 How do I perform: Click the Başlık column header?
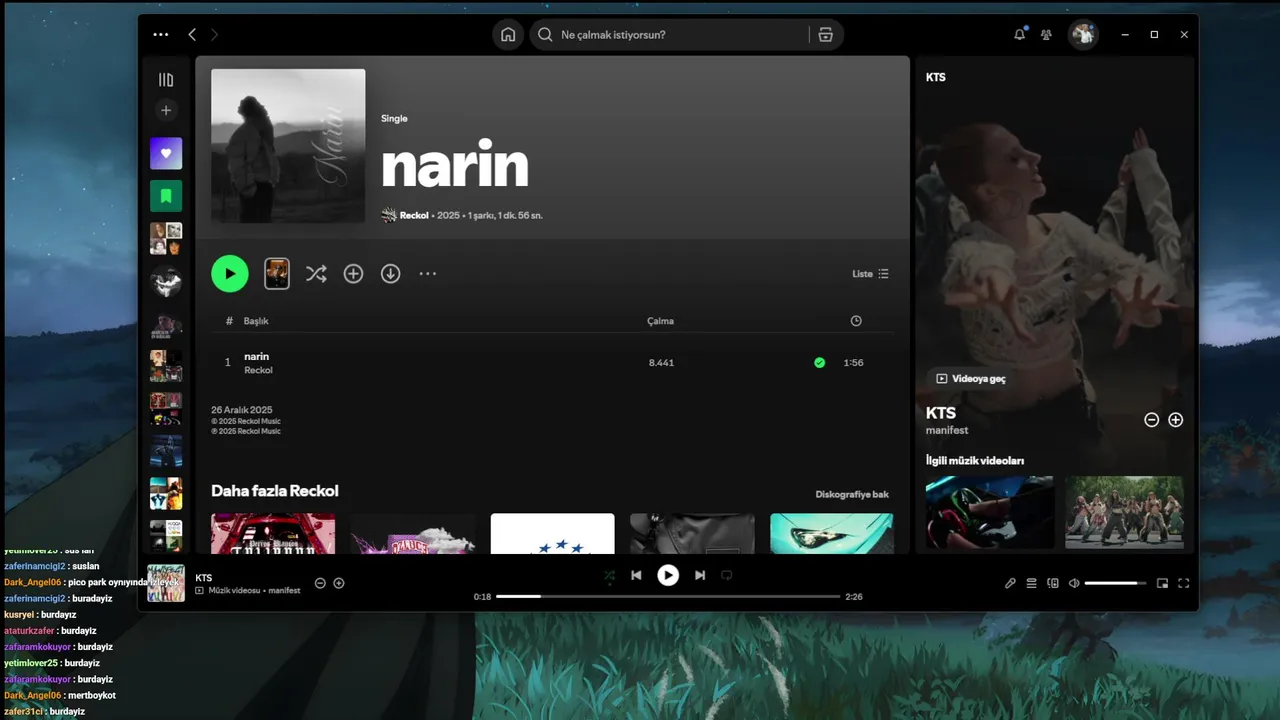coord(256,321)
